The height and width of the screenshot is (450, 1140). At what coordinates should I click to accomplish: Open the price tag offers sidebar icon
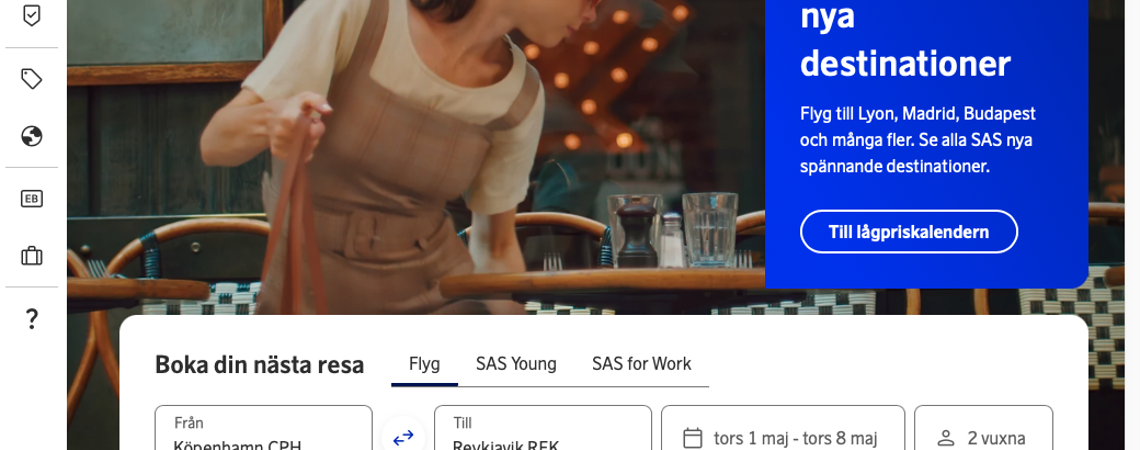[x=31, y=79]
